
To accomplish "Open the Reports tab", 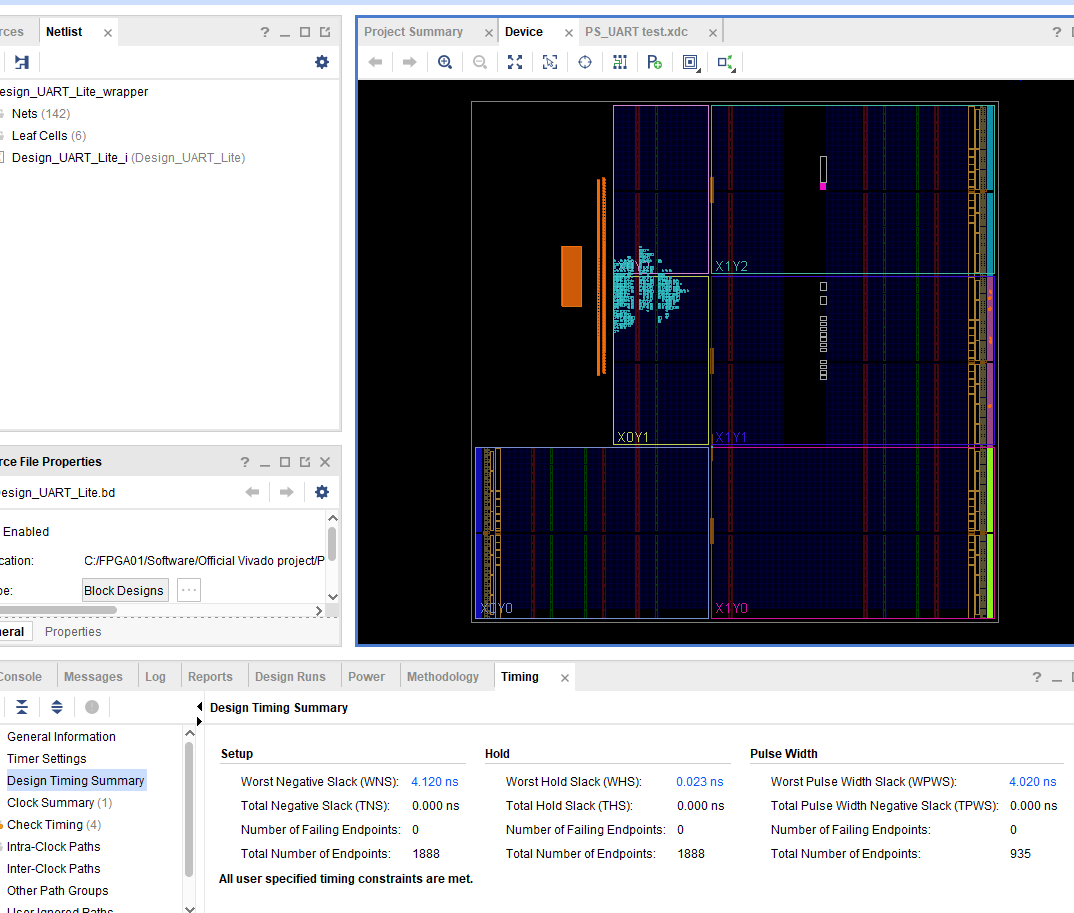I will pyautogui.click(x=210, y=677).
